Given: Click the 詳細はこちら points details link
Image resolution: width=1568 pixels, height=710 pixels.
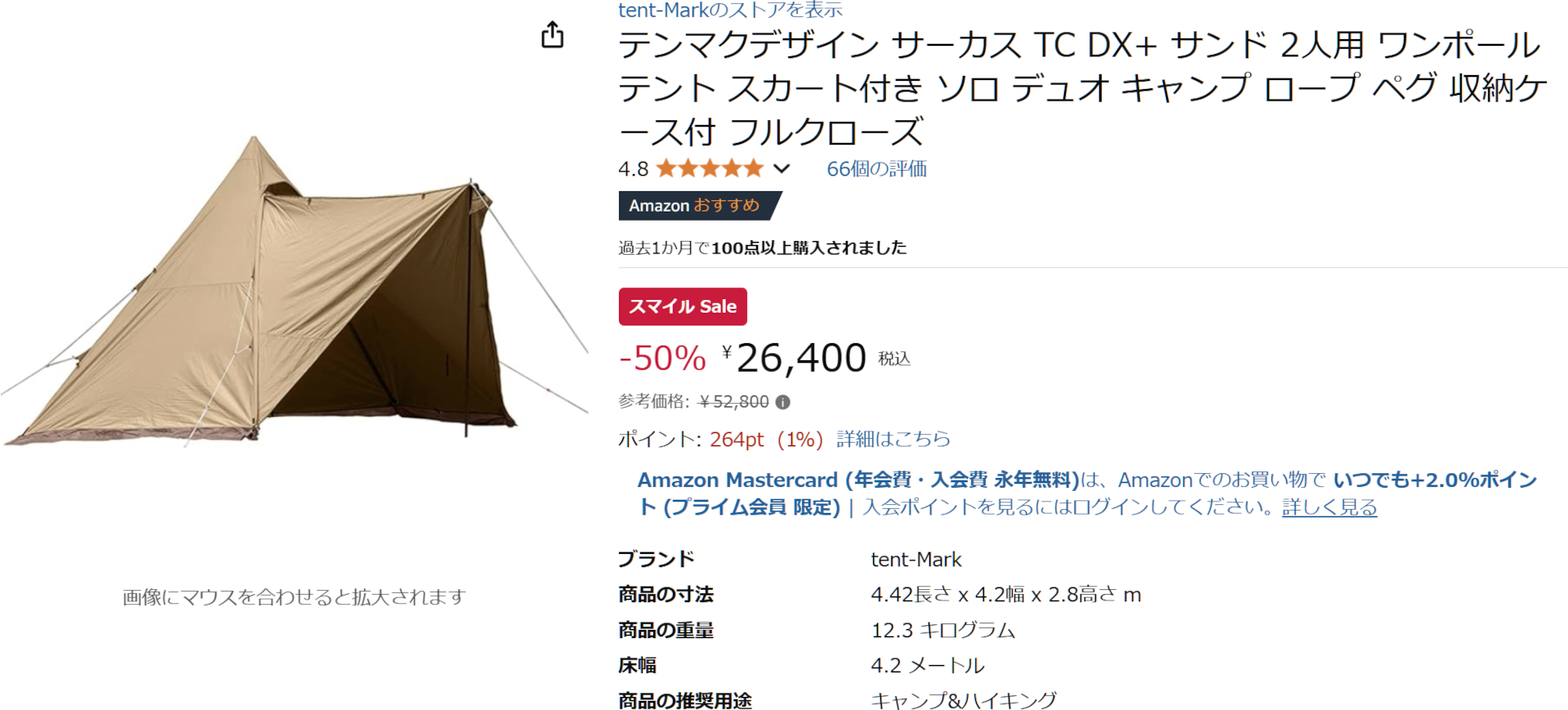Looking at the screenshot, I should click(x=893, y=440).
